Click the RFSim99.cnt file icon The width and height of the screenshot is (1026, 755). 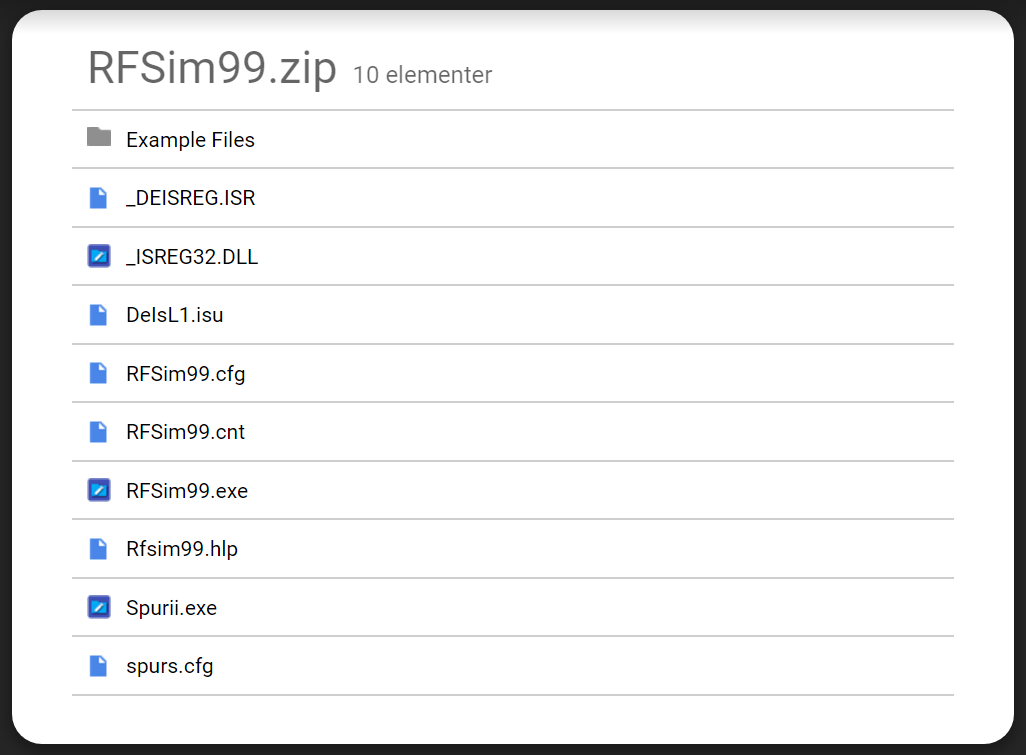pos(98,432)
